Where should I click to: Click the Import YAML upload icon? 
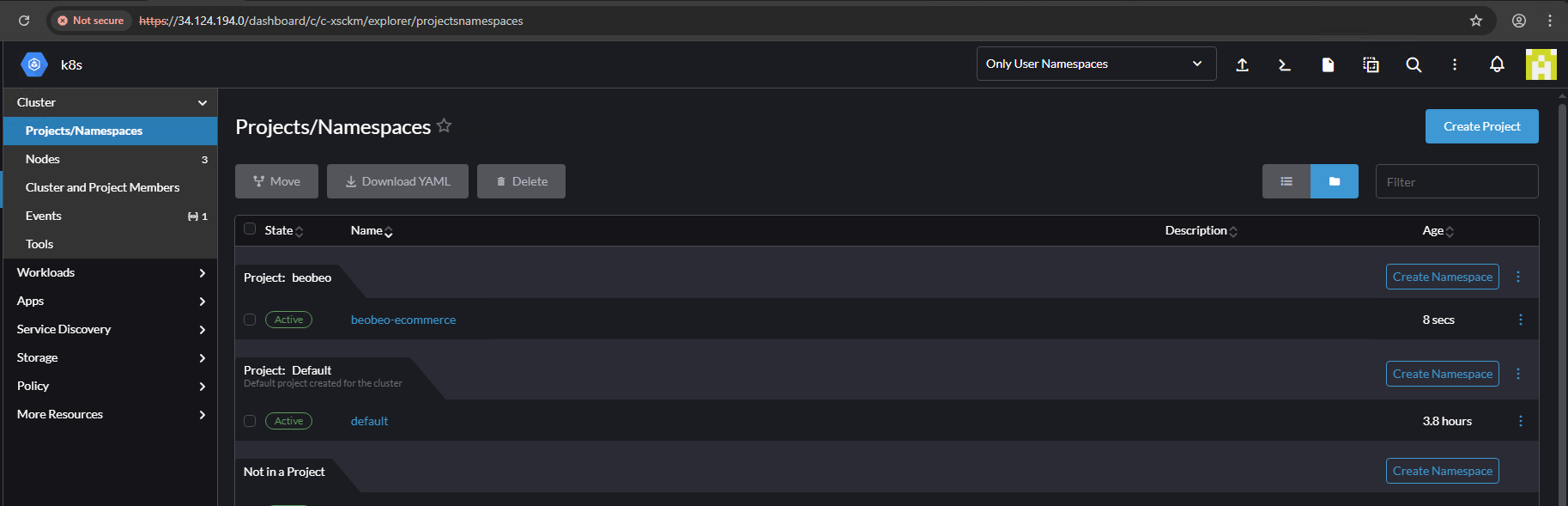click(x=1242, y=64)
